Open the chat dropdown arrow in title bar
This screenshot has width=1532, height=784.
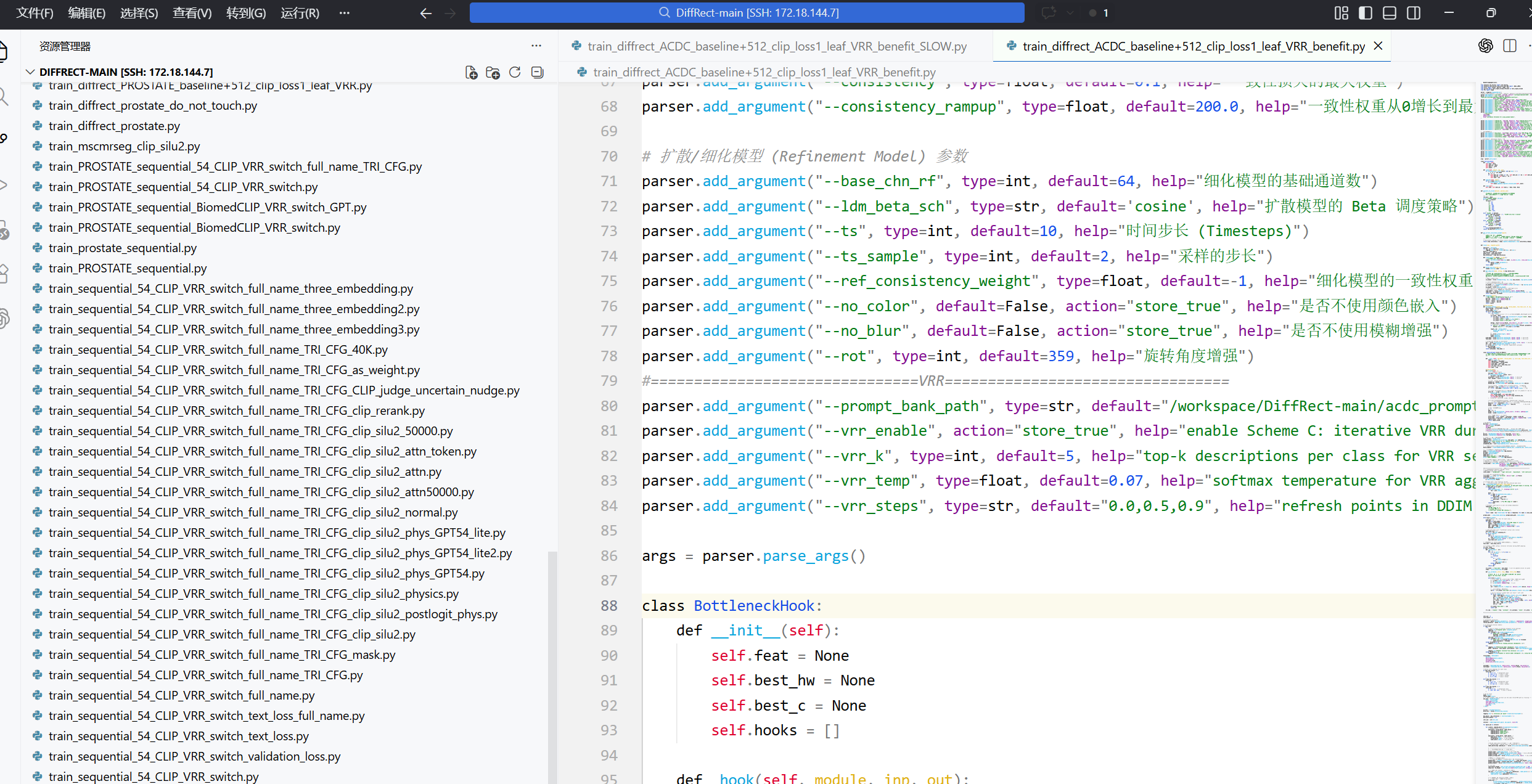pos(1070,13)
